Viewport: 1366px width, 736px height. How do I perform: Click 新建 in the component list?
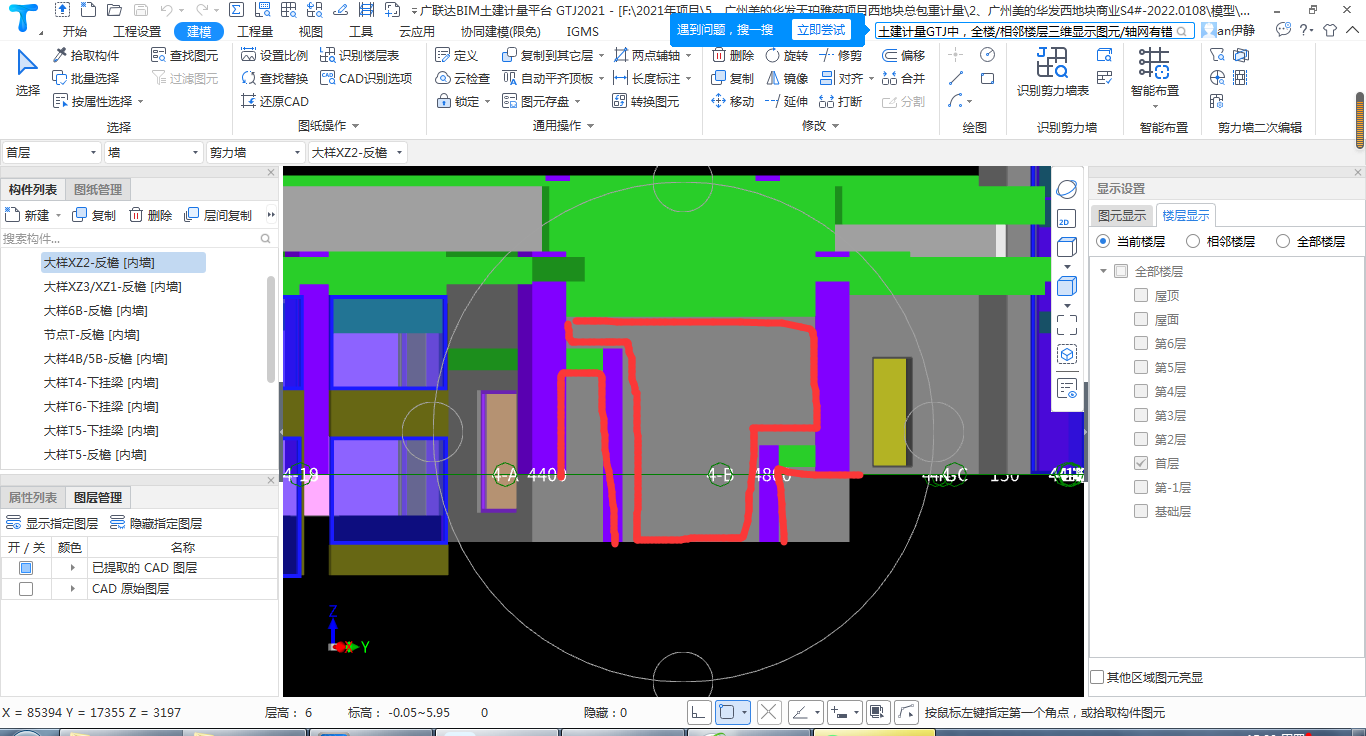28,215
